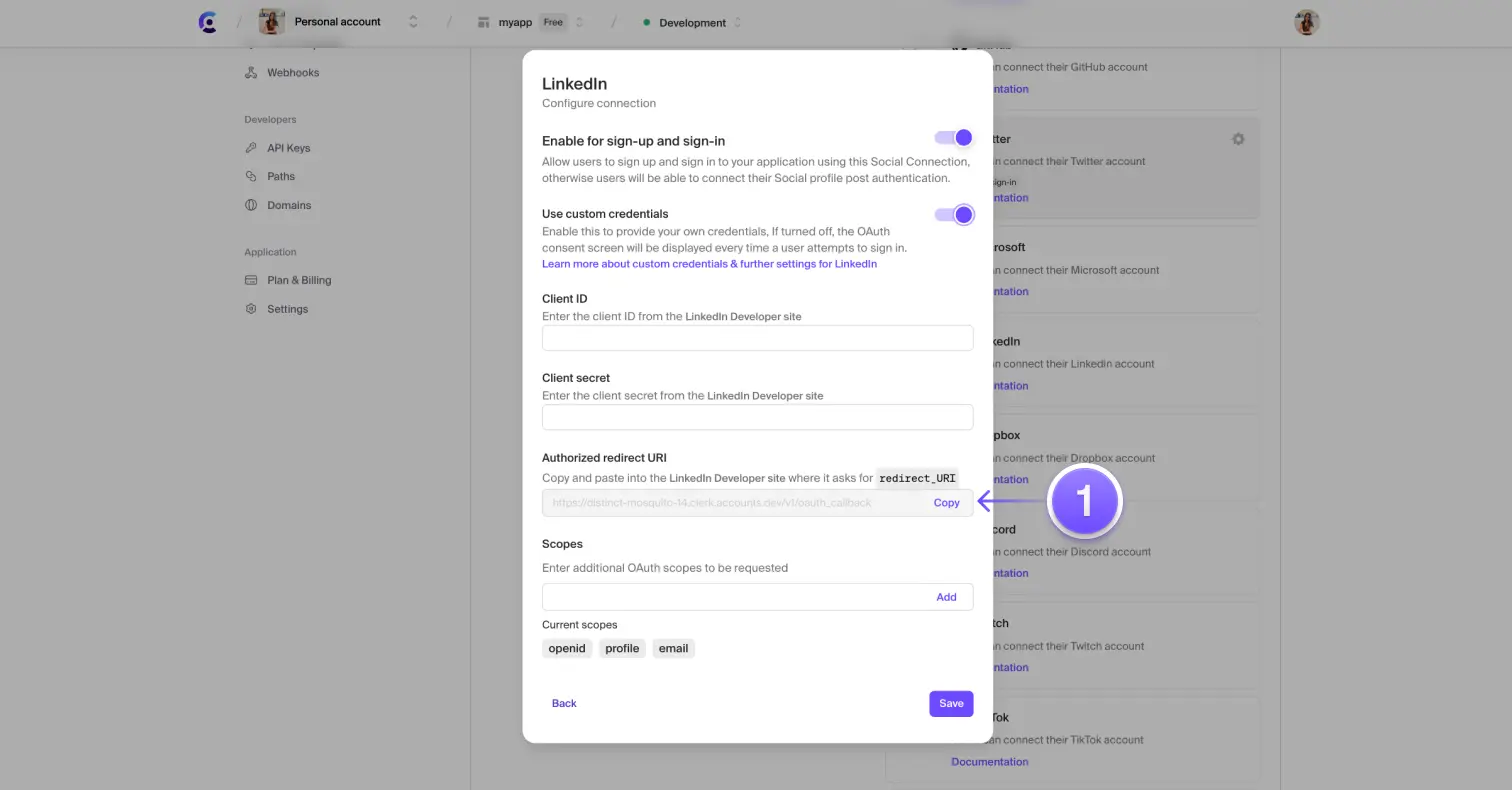
Task: Open the Personal account switcher chevron
Action: tap(412, 21)
